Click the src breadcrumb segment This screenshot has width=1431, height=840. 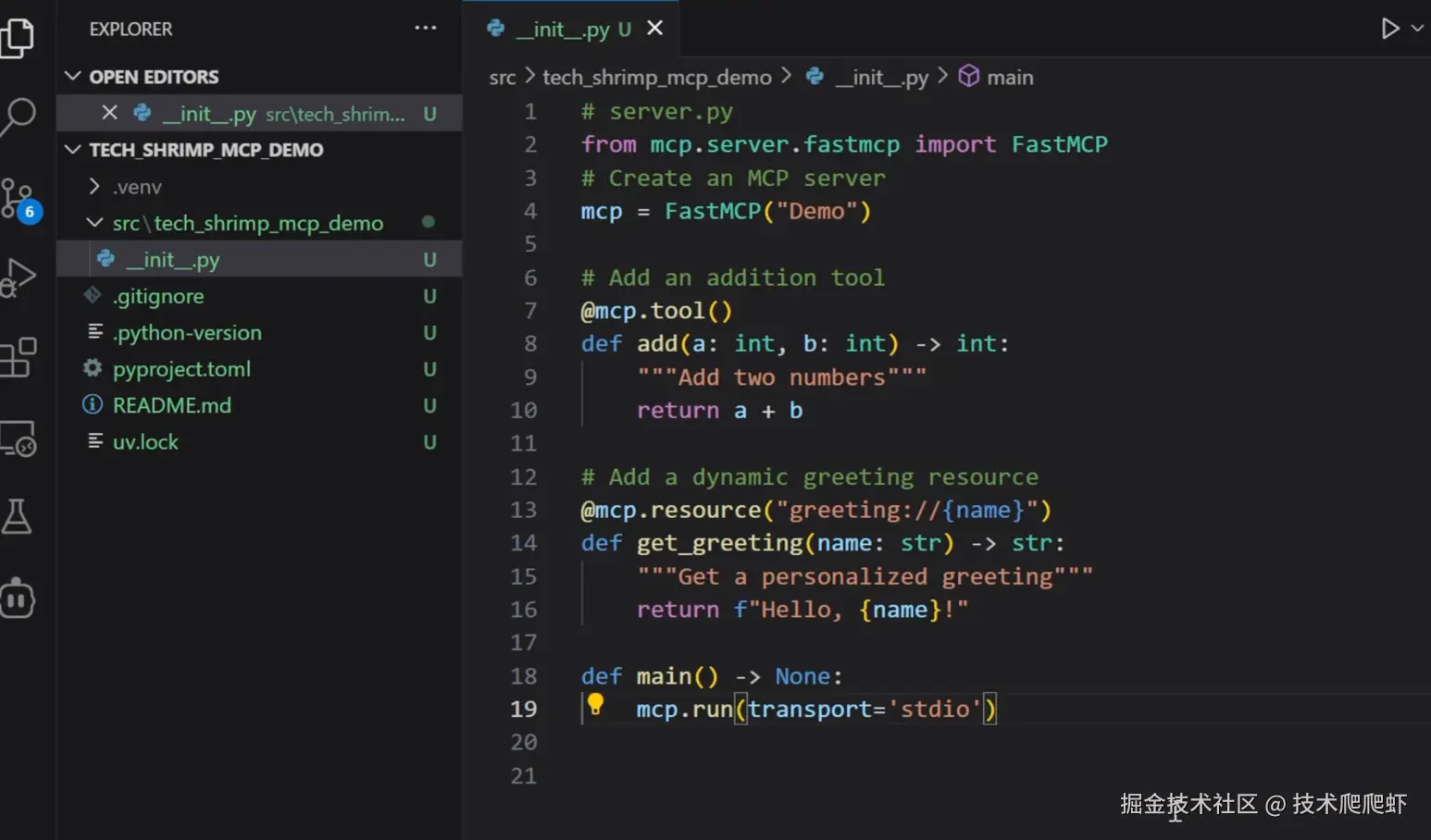pyautogui.click(x=503, y=78)
